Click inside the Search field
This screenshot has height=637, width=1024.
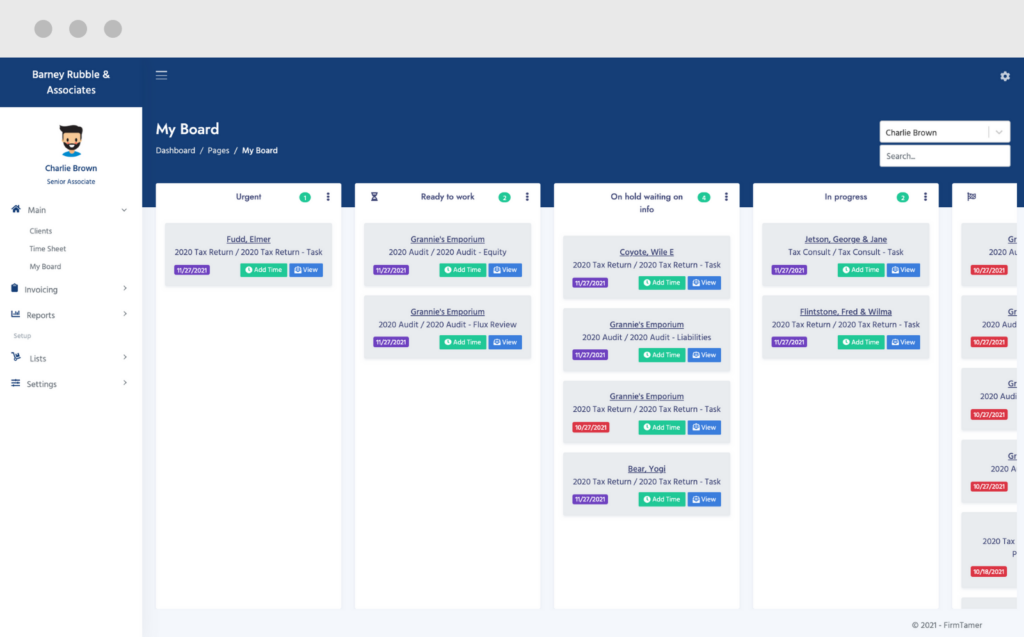[944, 155]
